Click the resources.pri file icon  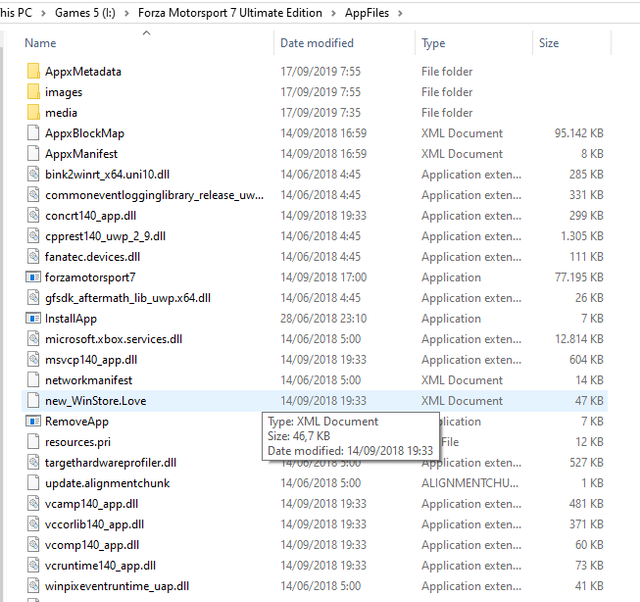click(x=33, y=442)
